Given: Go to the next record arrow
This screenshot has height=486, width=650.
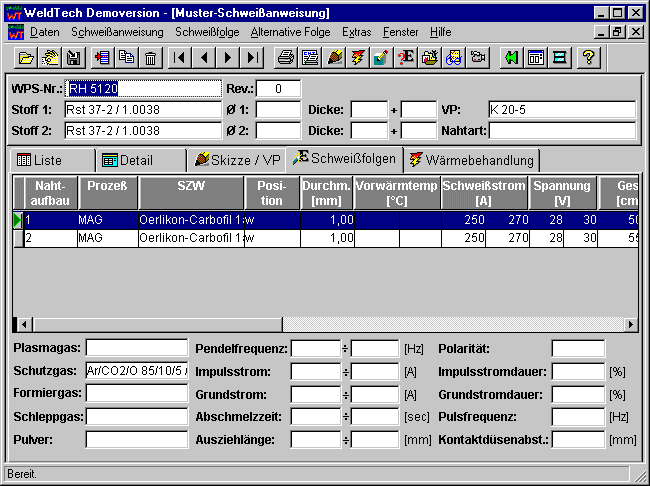Looking at the screenshot, I should pyautogui.click(x=229, y=58).
